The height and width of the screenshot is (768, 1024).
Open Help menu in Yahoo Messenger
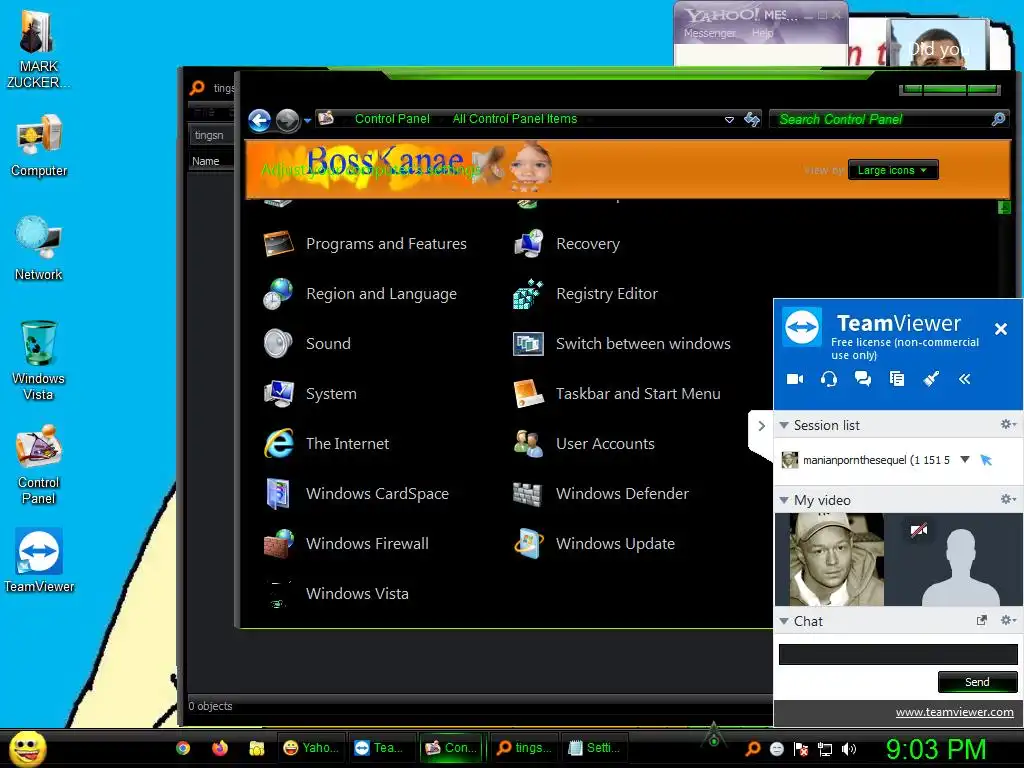[x=762, y=33]
